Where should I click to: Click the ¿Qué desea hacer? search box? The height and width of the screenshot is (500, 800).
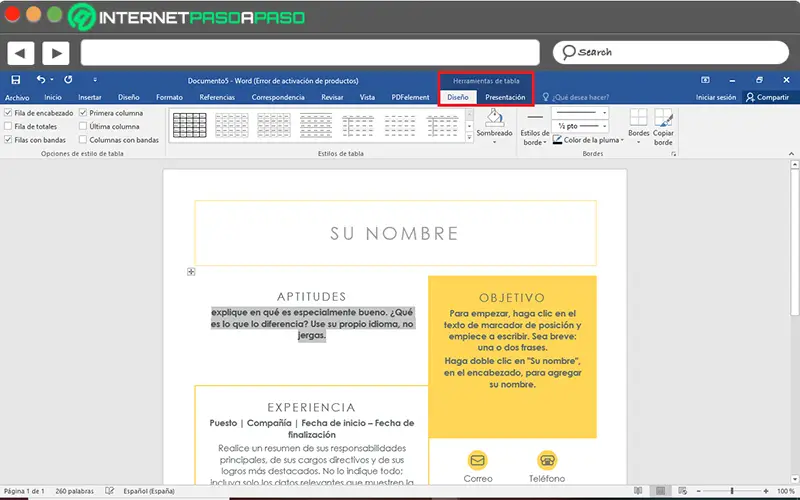(576, 97)
